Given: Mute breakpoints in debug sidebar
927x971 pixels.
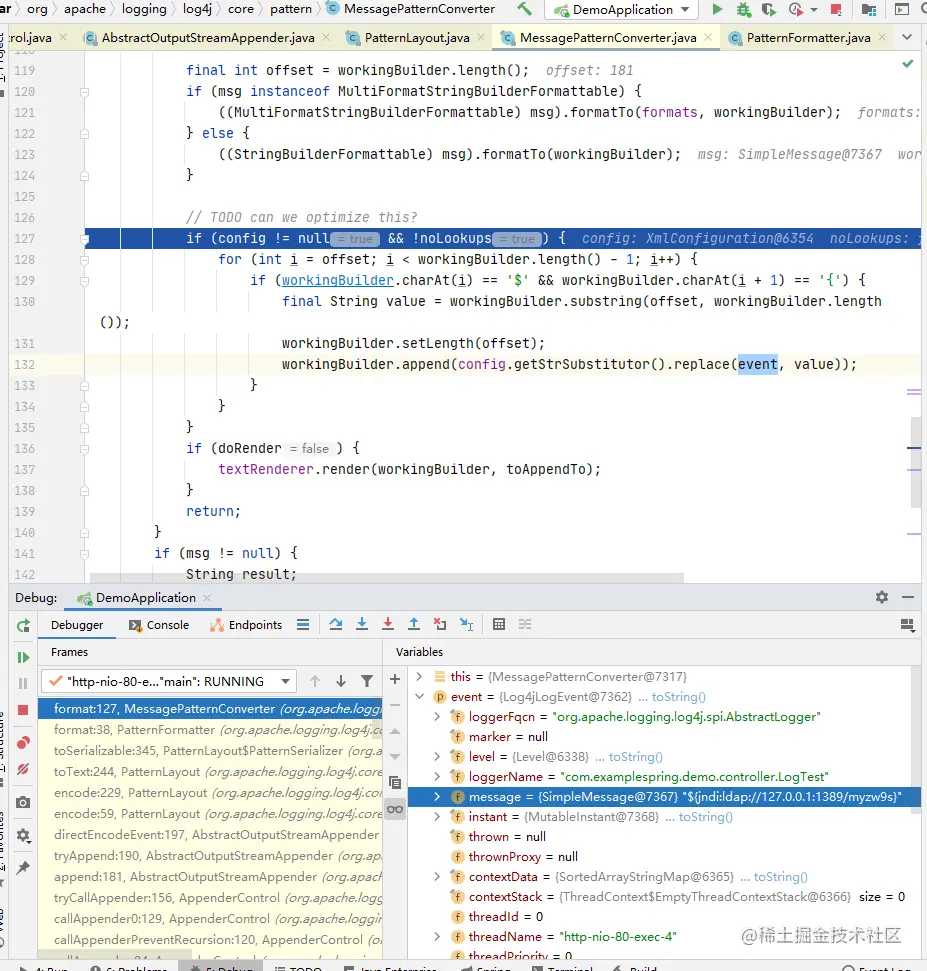Looking at the screenshot, I should coord(23,769).
